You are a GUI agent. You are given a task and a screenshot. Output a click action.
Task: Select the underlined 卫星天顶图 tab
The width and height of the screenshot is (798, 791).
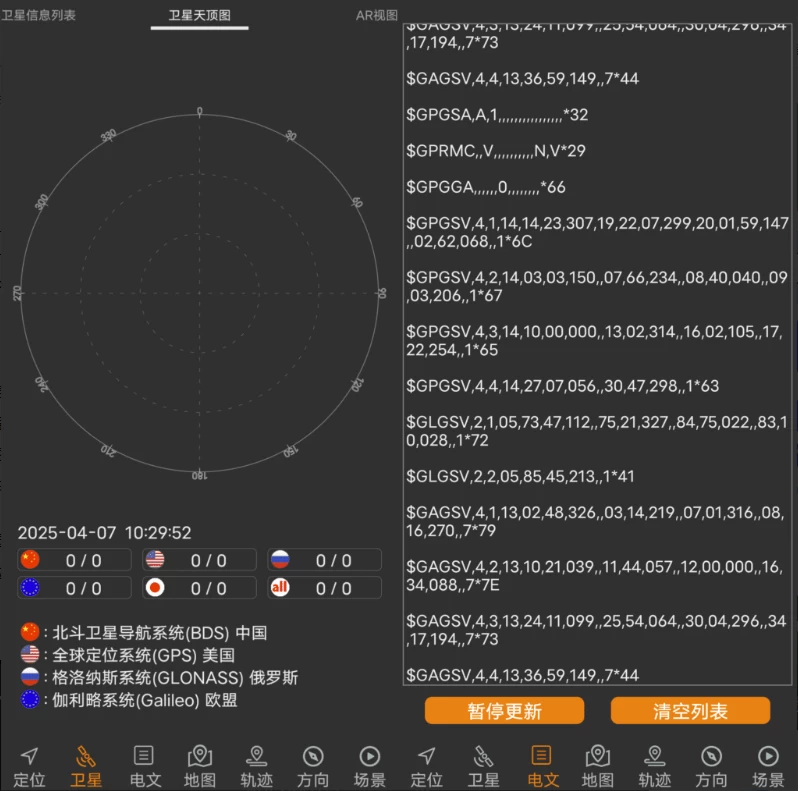coord(199,15)
